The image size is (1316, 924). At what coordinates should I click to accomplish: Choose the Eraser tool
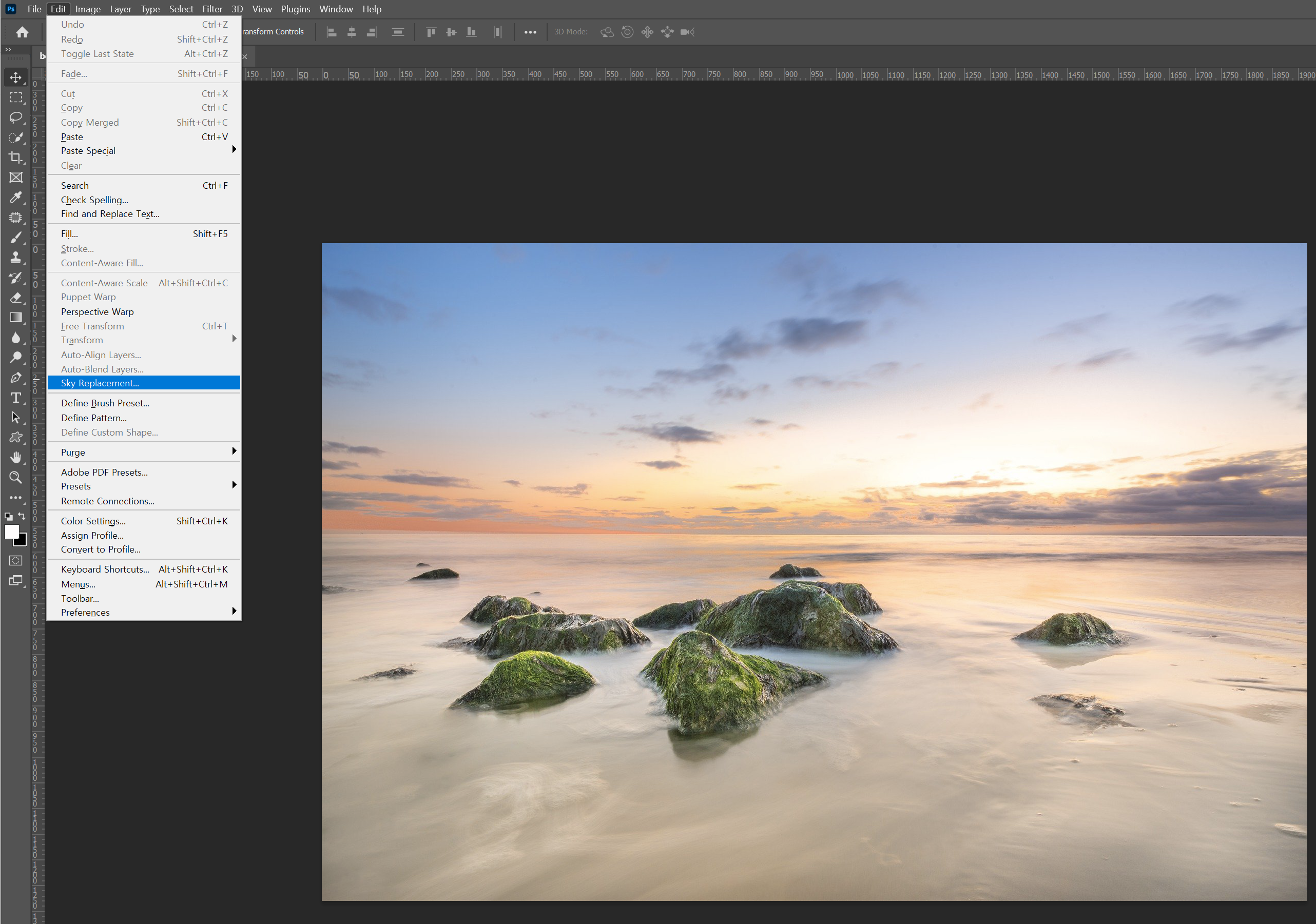[x=15, y=297]
